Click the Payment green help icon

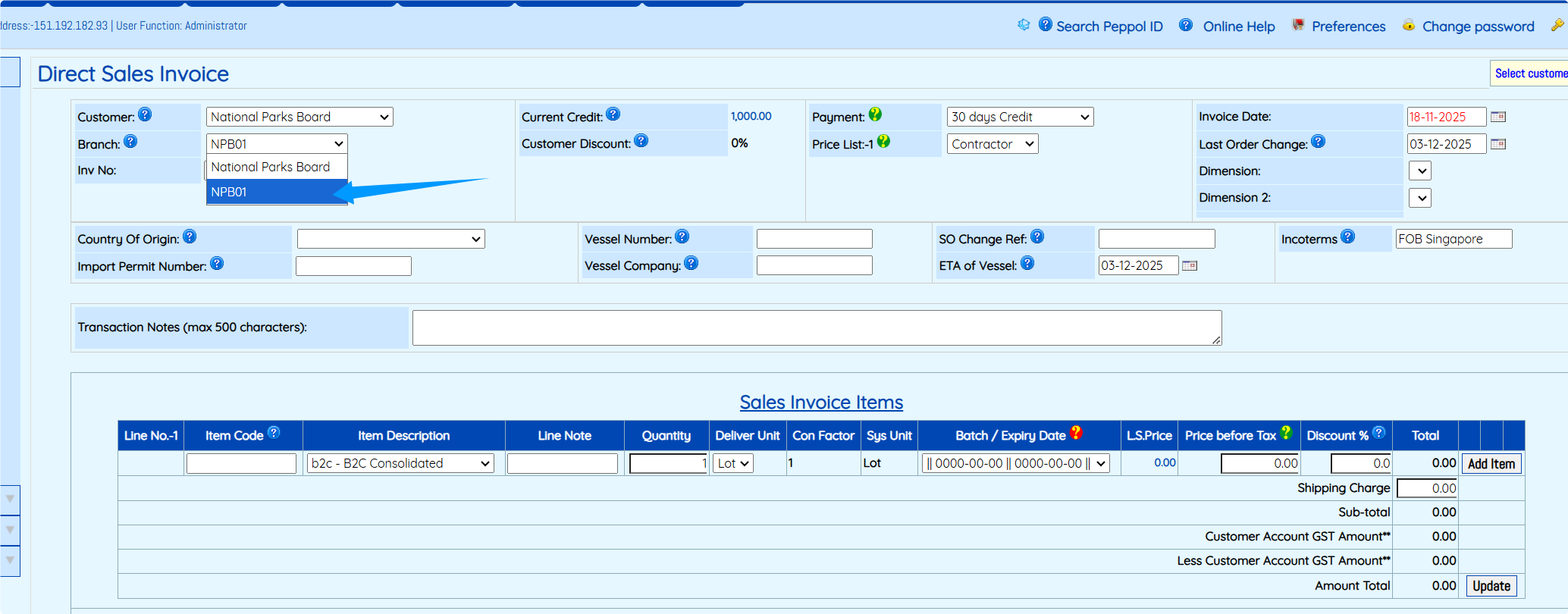(x=875, y=114)
